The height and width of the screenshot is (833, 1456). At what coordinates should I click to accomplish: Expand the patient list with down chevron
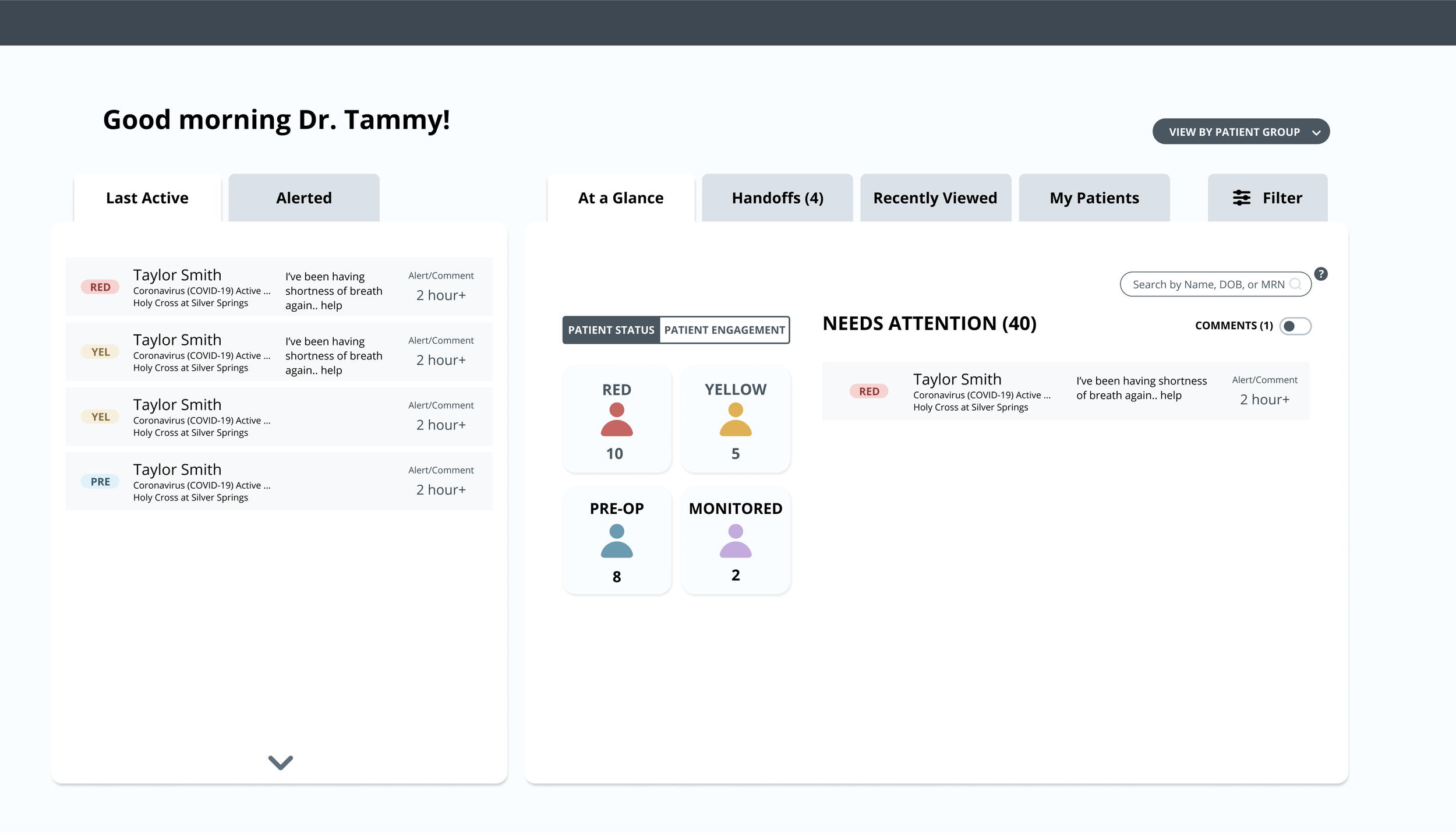point(280,762)
